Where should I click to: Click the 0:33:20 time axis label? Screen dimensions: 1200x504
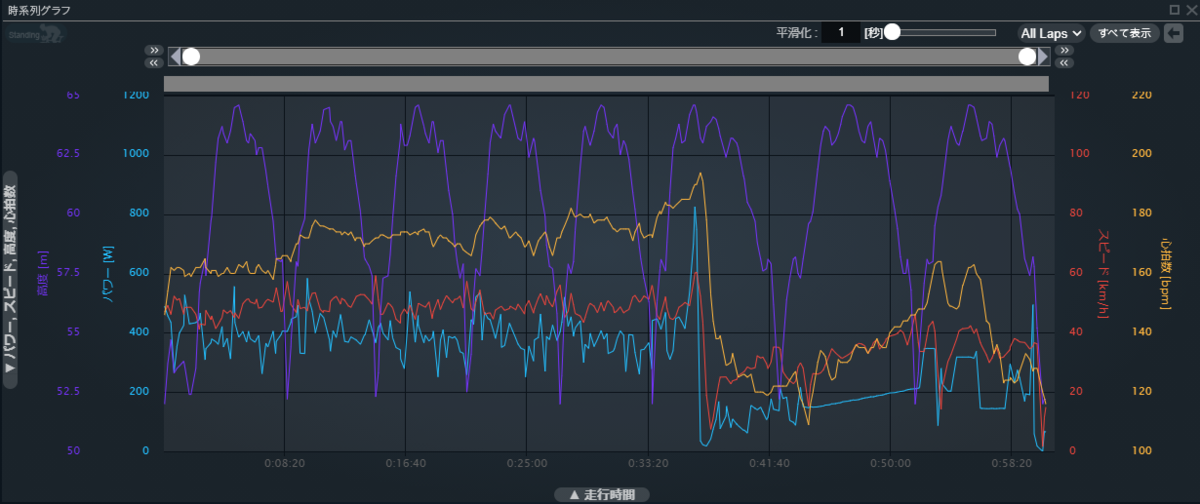(x=648, y=464)
